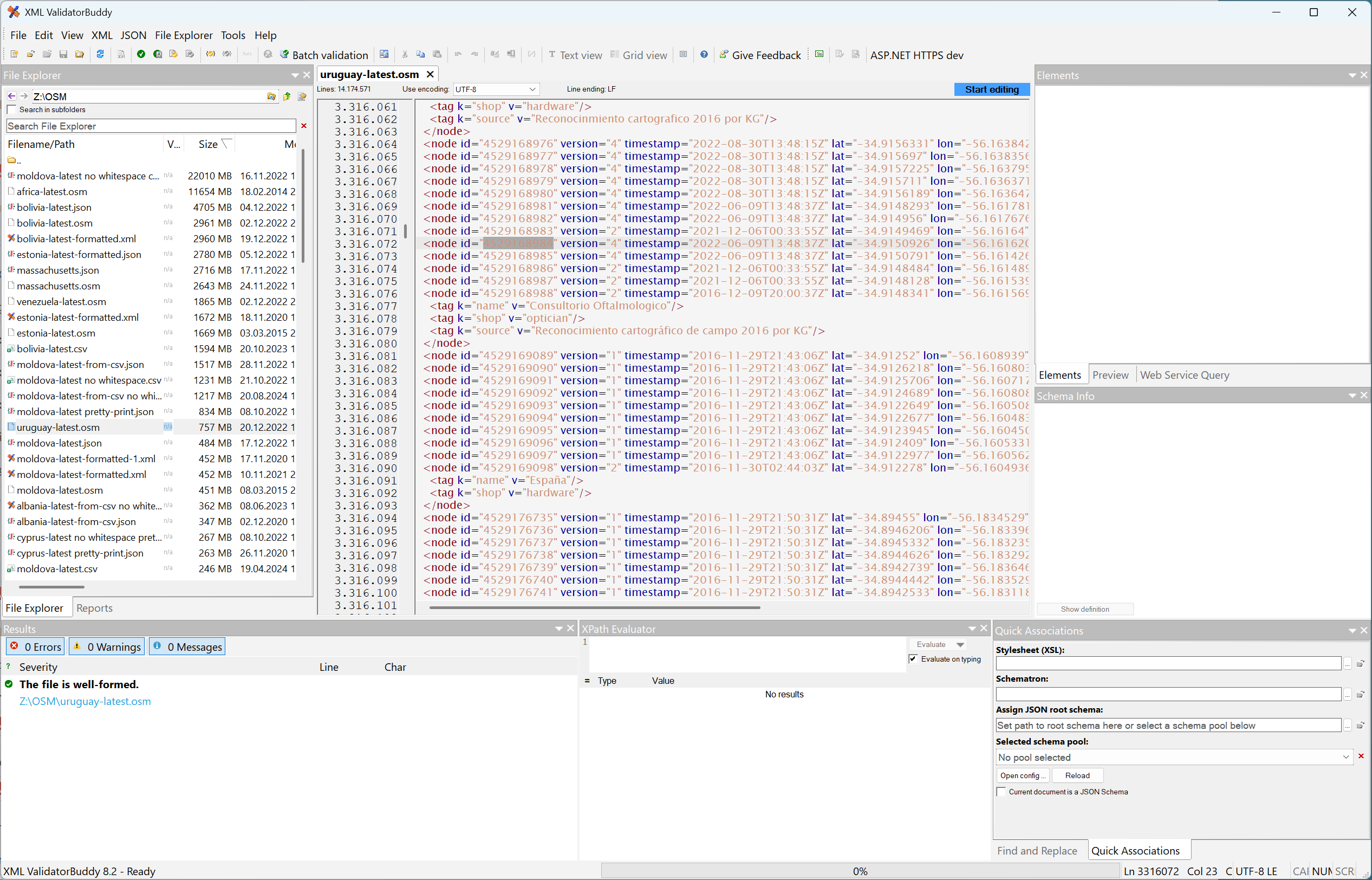Click the blue Refresh/reload document icon

(x=100, y=54)
